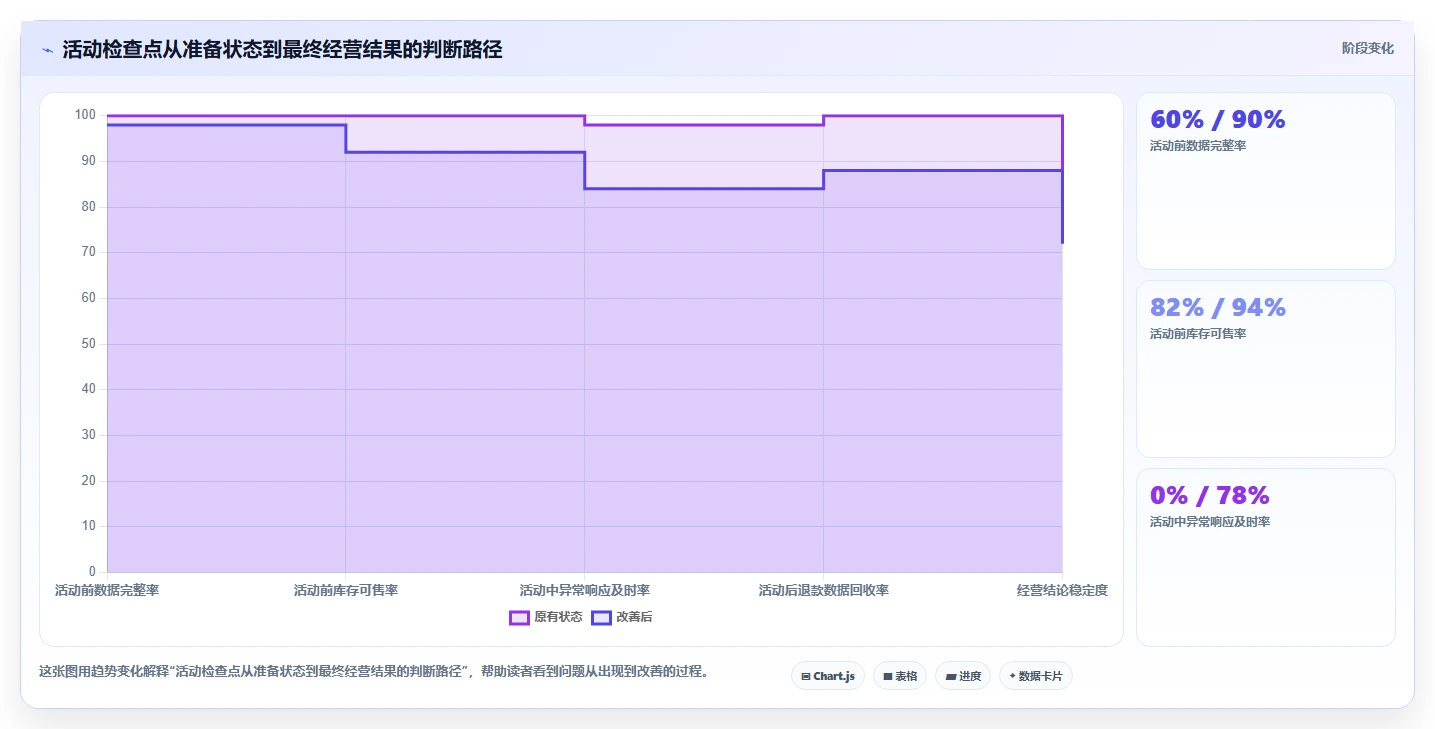Click the 60% / 90% value
Viewport: 1435px width, 729px height.
[x=1217, y=119]
